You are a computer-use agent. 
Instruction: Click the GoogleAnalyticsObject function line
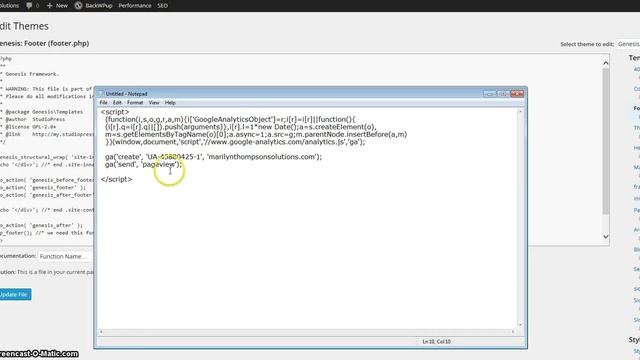(x=230, y=119)
